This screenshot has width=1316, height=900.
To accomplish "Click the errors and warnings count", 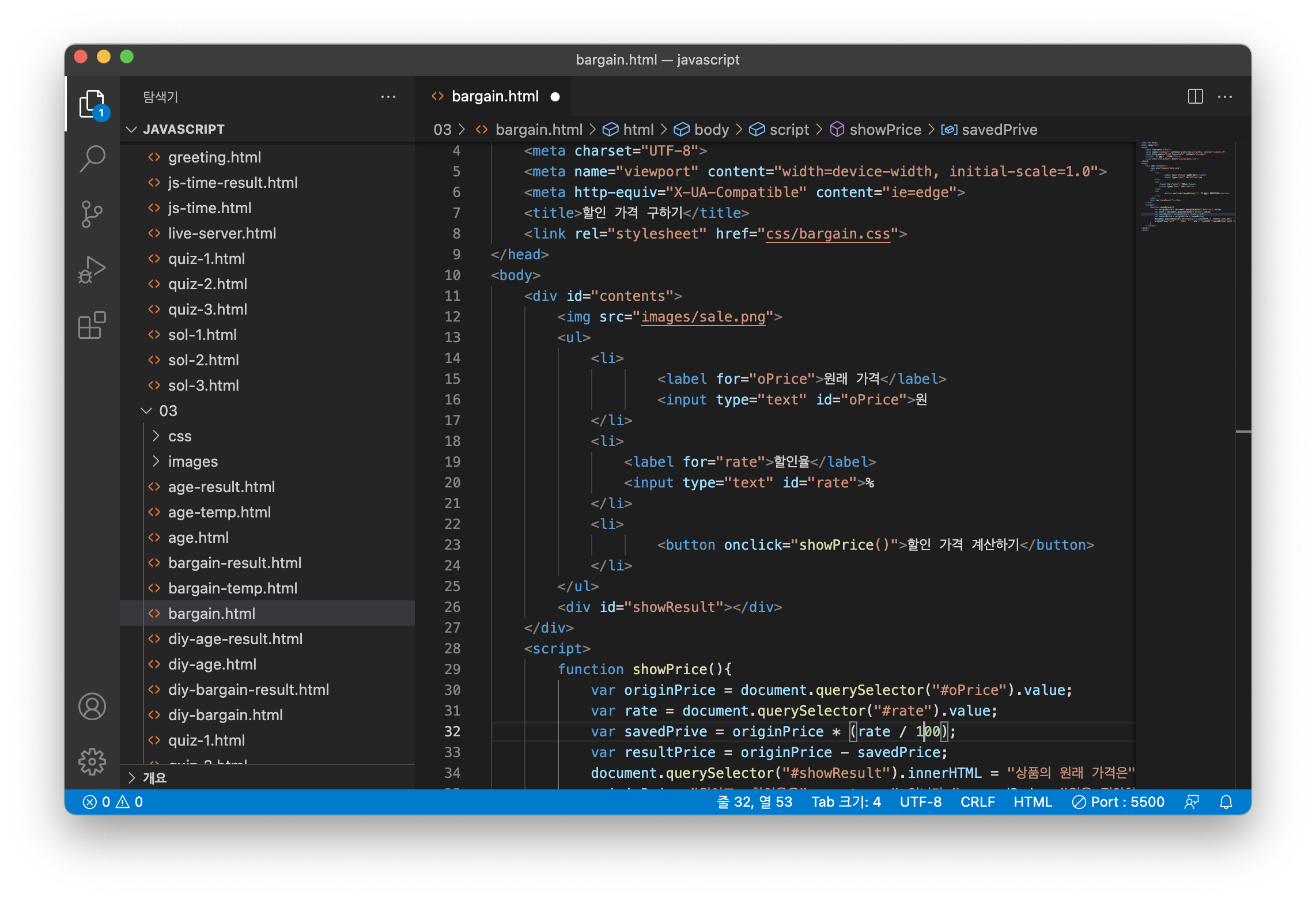I will 113,802.
